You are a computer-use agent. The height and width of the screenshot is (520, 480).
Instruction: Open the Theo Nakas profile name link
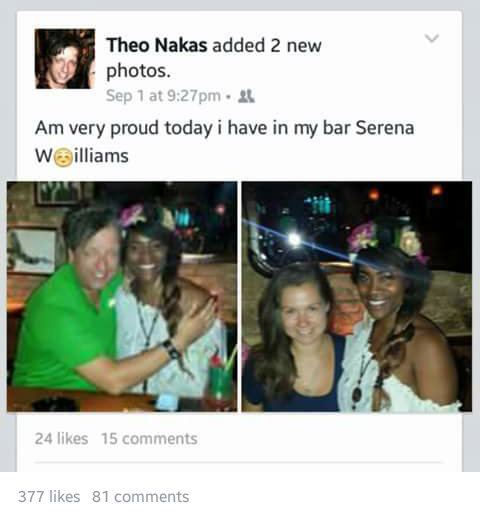pyautogui.click(x=157, y=45)
